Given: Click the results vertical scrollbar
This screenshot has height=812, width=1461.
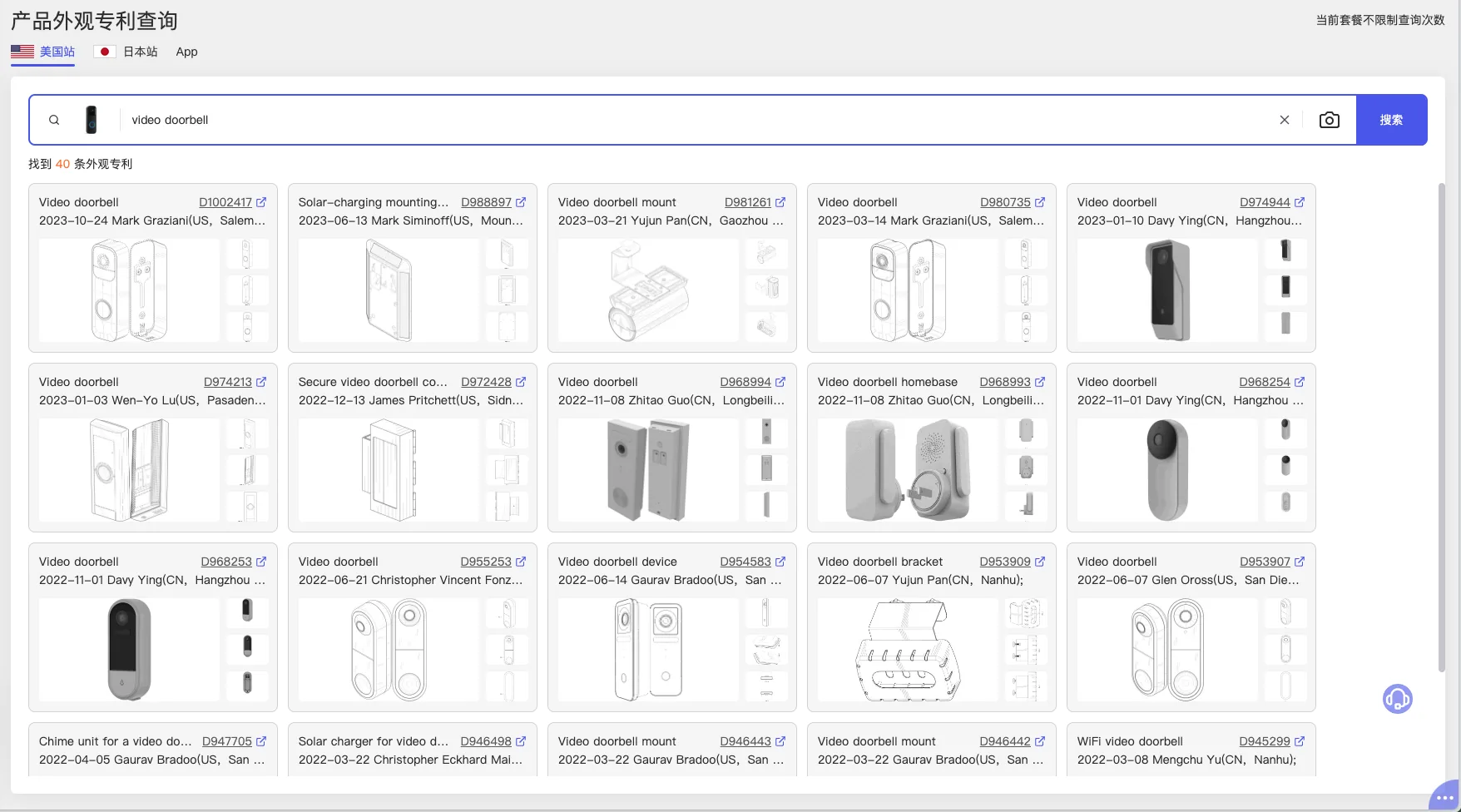Looking at the screenshot, I should point(1442,427).
